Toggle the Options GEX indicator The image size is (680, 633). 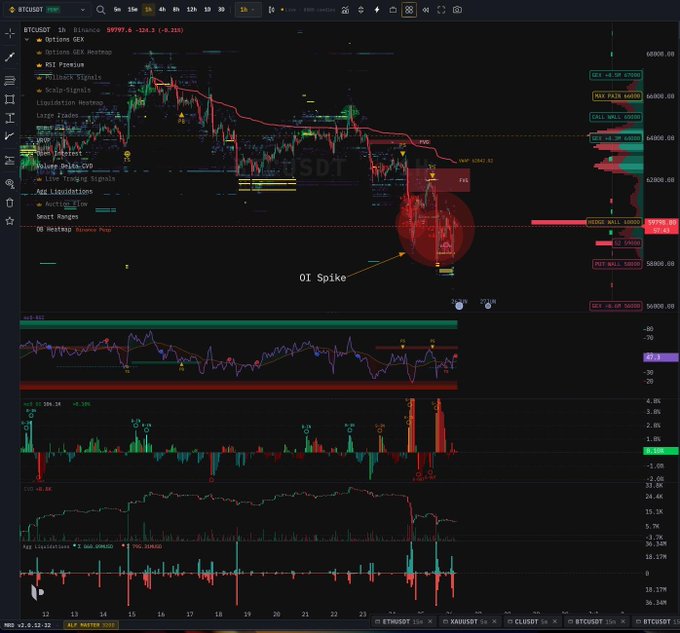64,39
